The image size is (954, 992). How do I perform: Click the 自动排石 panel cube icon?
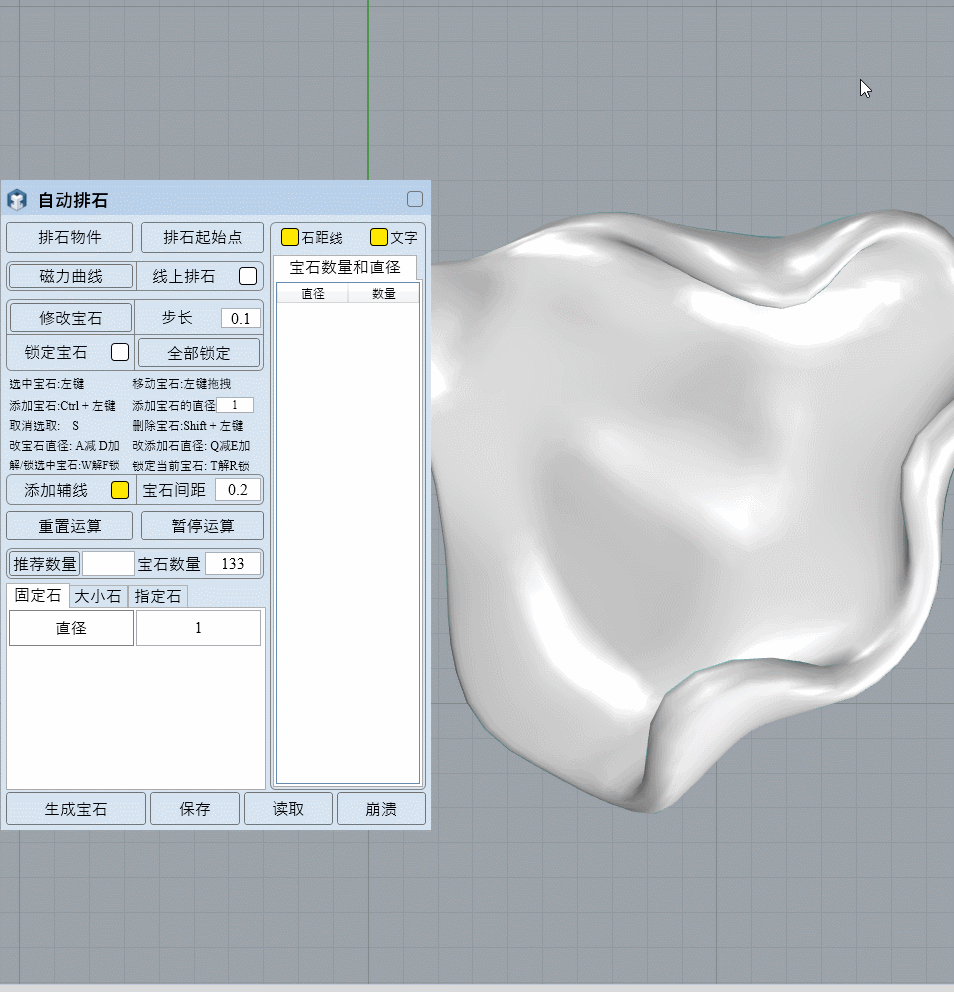point(17,200)
